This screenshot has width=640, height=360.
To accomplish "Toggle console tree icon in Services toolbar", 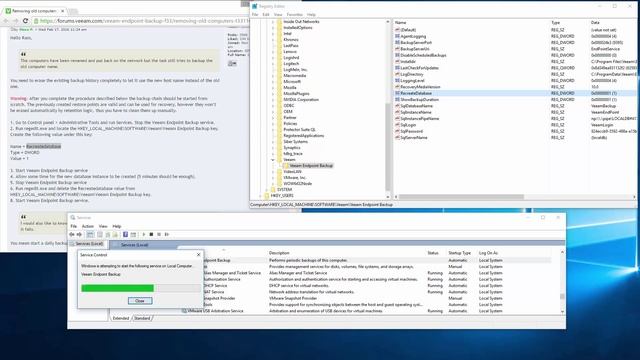I will tap(90, 235).
